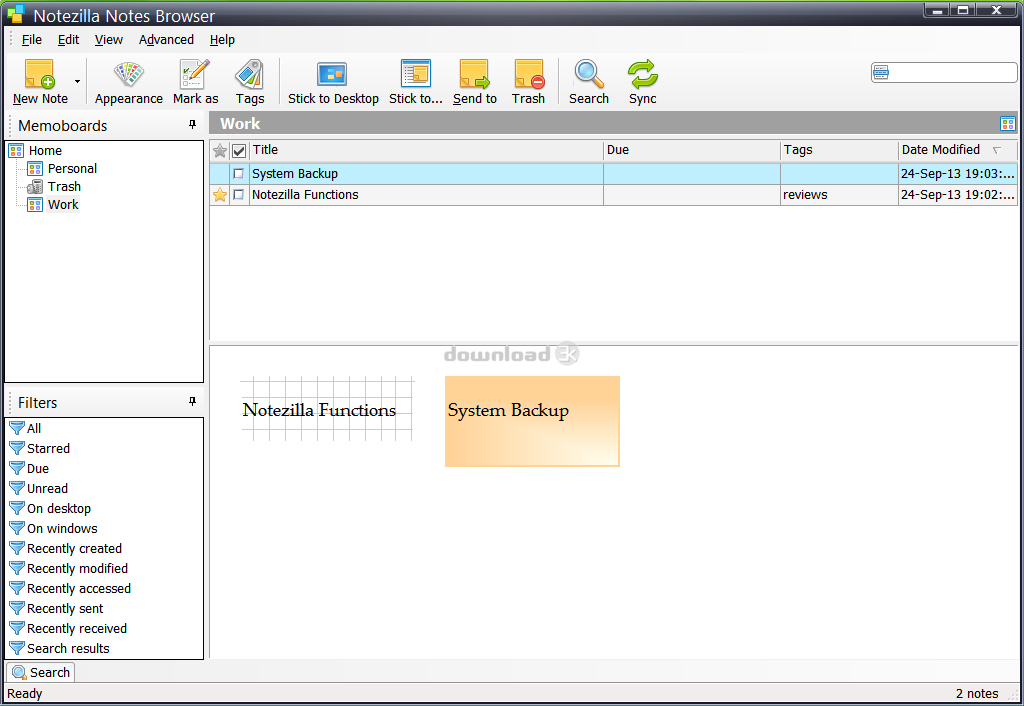Select the Notezilla Functions title cell
Screen dimensions: 1024x706
[x=426, y=195]
